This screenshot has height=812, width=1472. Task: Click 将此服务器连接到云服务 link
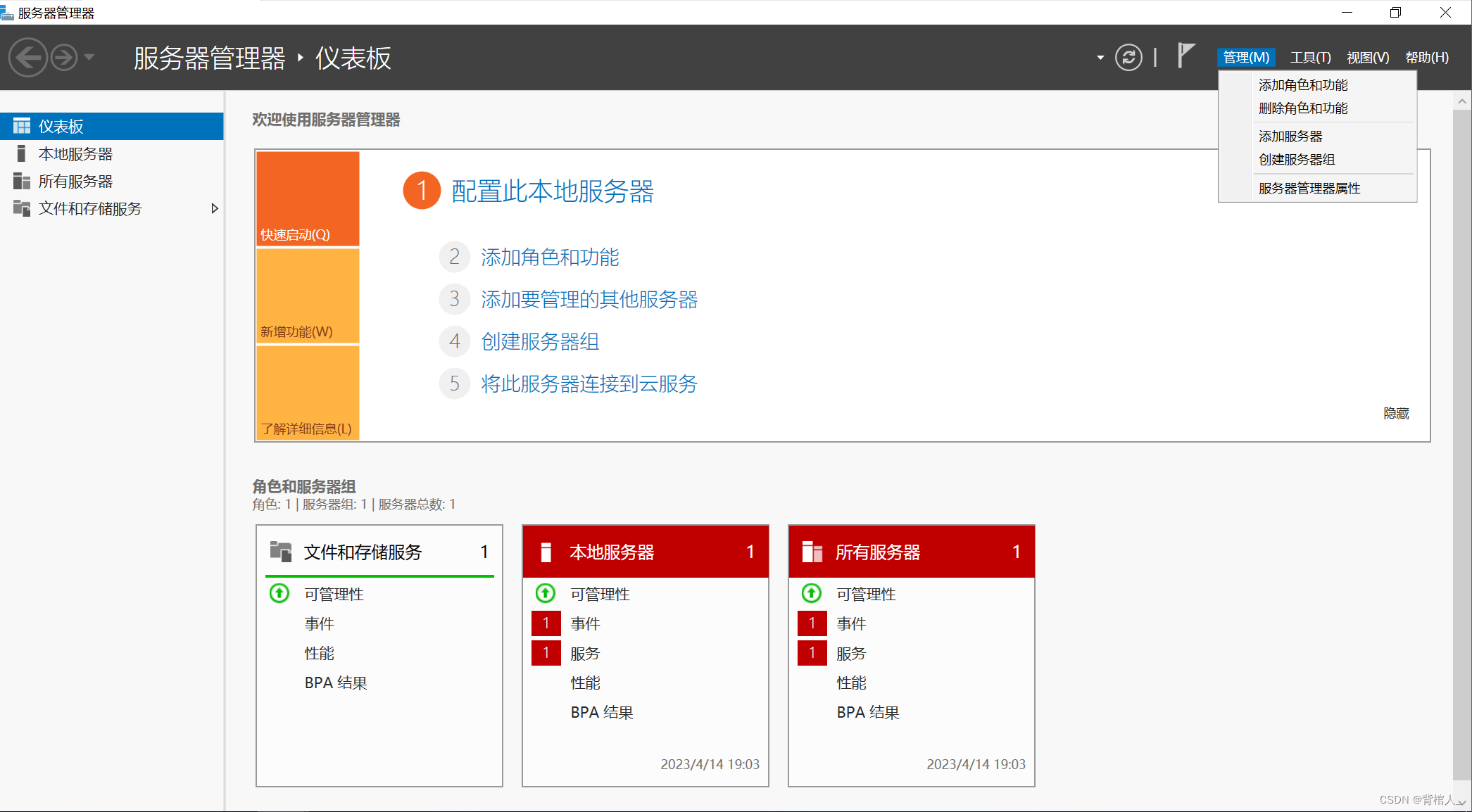click(x=589, y=384)
